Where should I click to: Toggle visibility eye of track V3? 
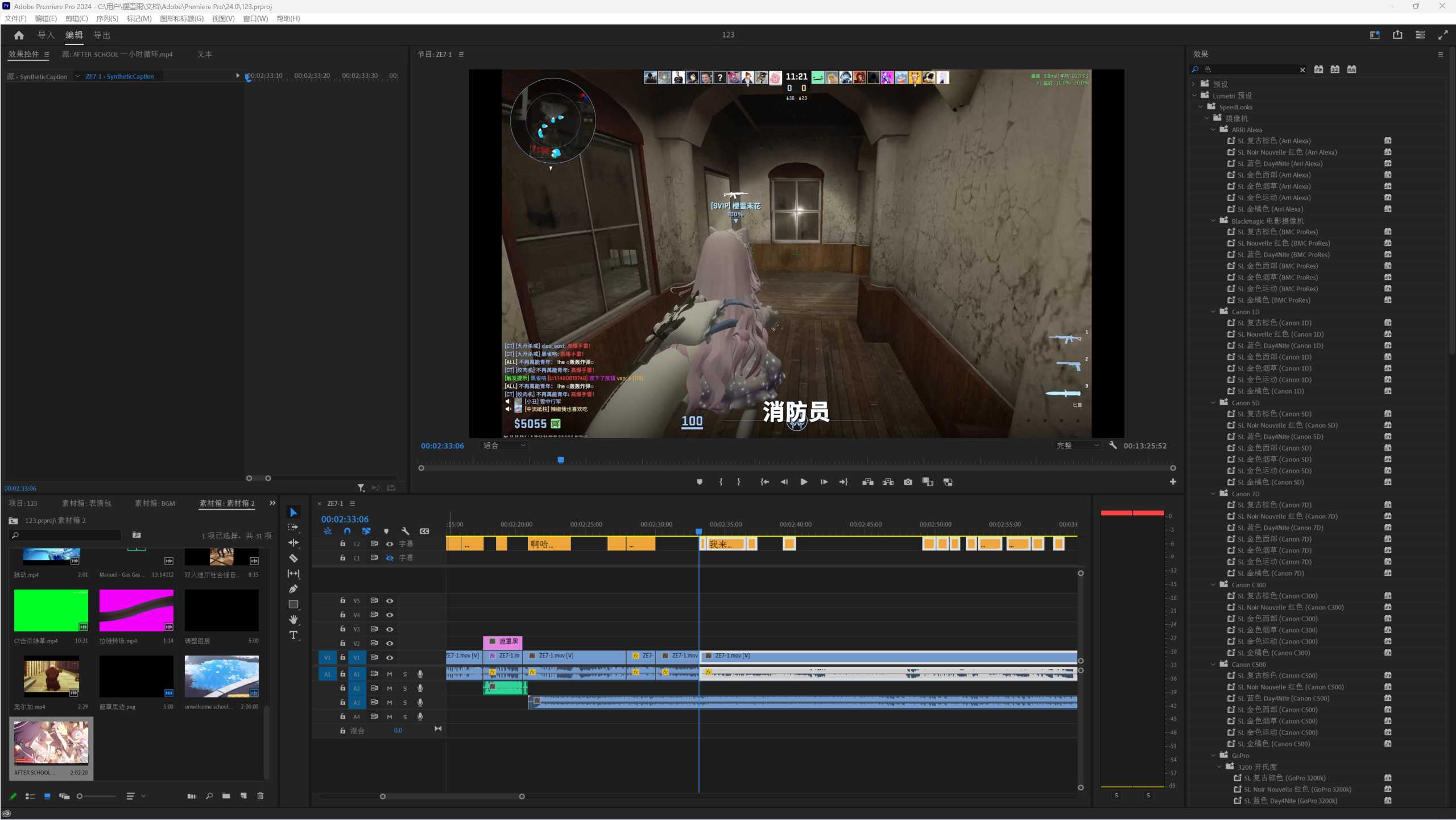[x=390, y=629]
